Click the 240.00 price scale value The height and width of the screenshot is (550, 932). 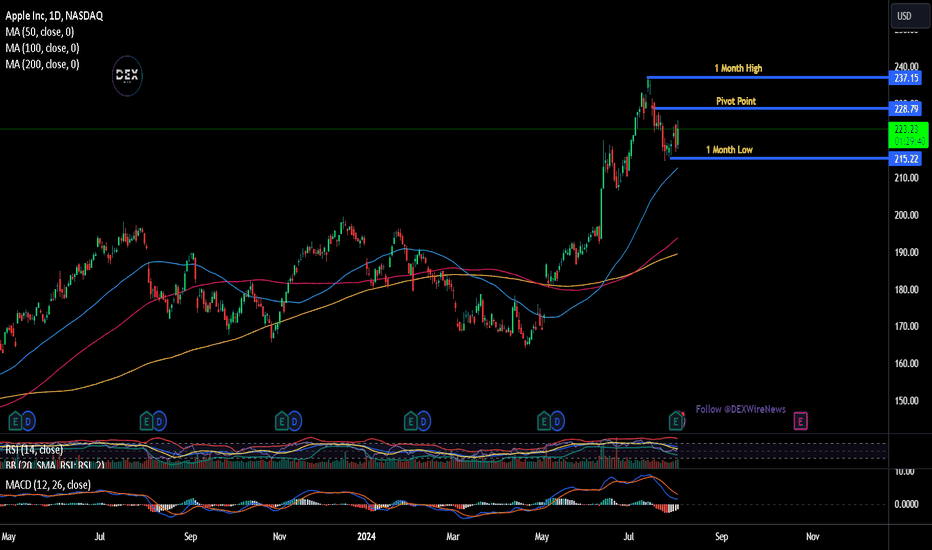(906, 67)
